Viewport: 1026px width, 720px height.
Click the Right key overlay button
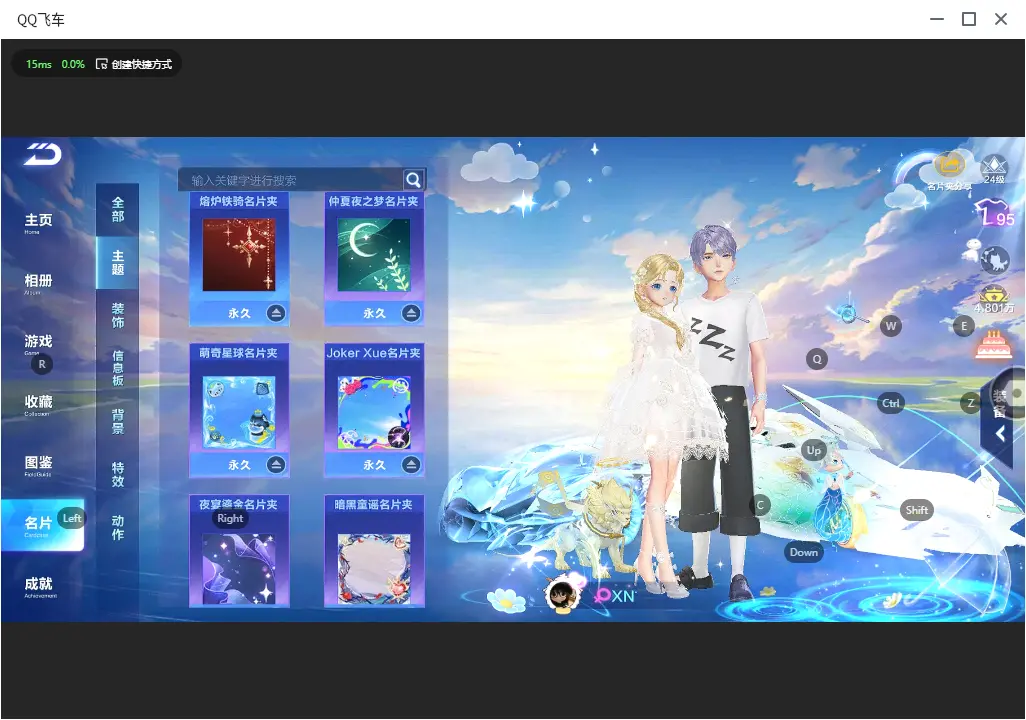pyautogui.click(x=230, y=518)
